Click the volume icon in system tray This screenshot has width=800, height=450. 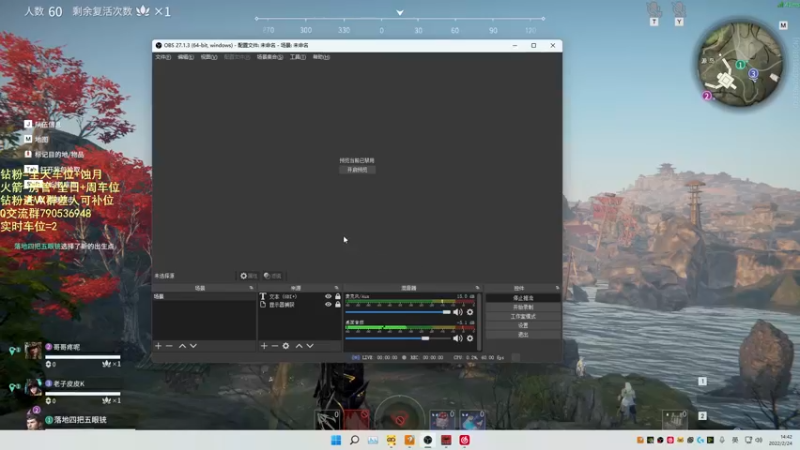759,440
